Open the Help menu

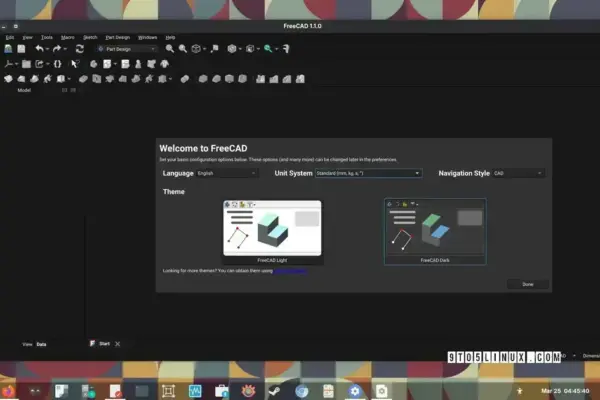pos(170,38)
